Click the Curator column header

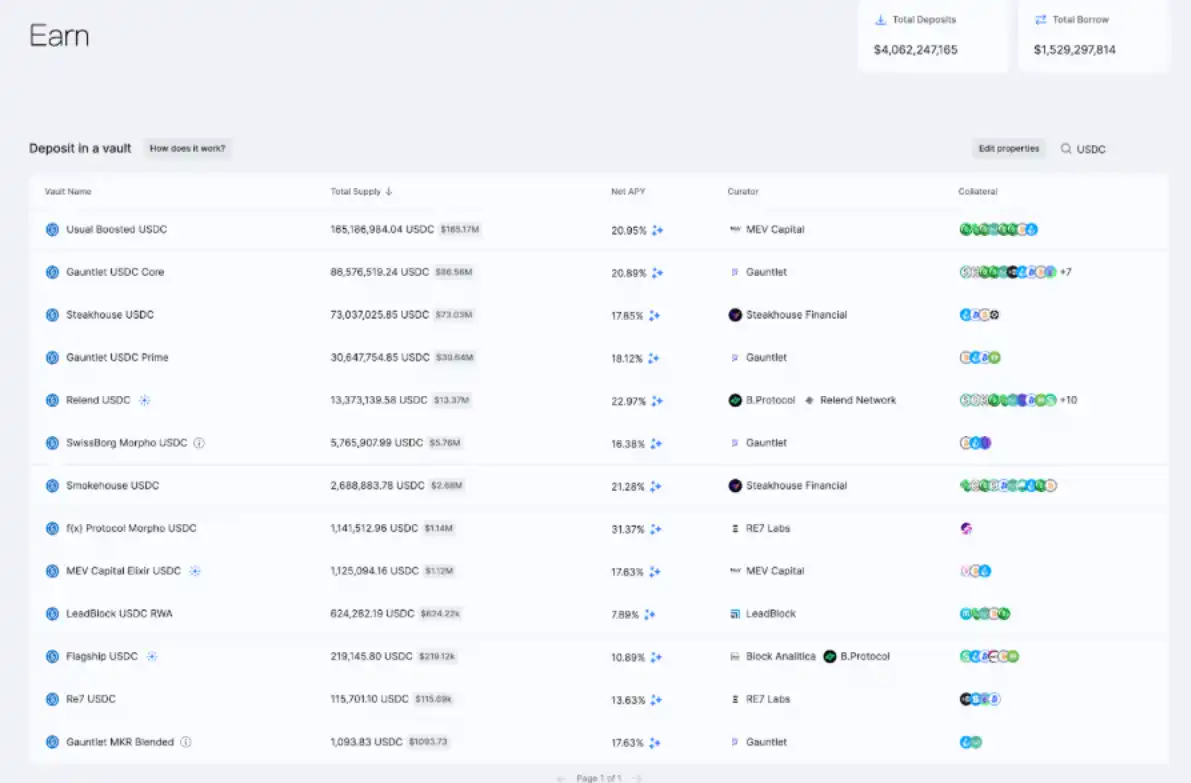pyautogui.click(x=743, y=191)
